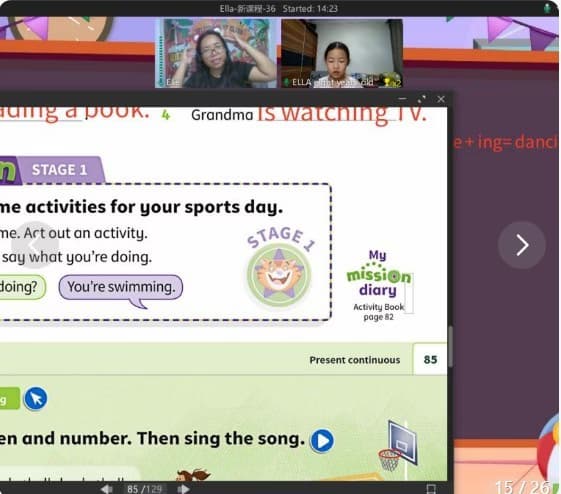The height and width of the screenshot is (494, 561).
Task: Click the bottom-right square toolbar icon
Action: point(431,489)
